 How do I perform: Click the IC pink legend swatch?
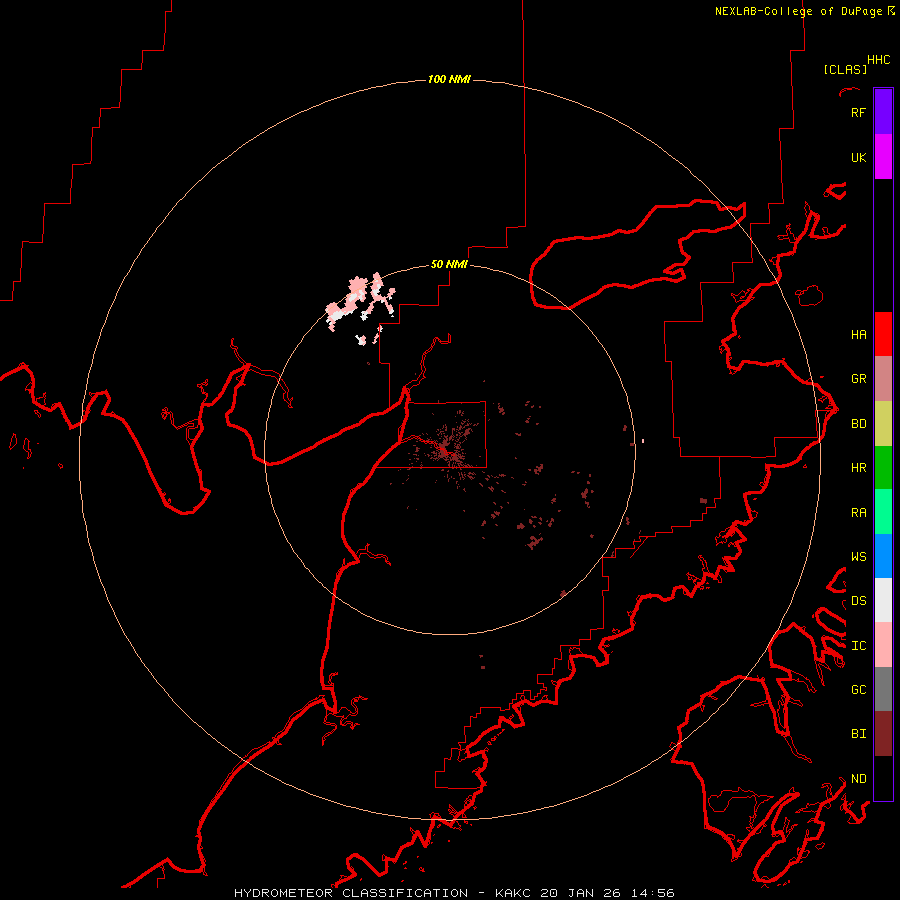883,645
